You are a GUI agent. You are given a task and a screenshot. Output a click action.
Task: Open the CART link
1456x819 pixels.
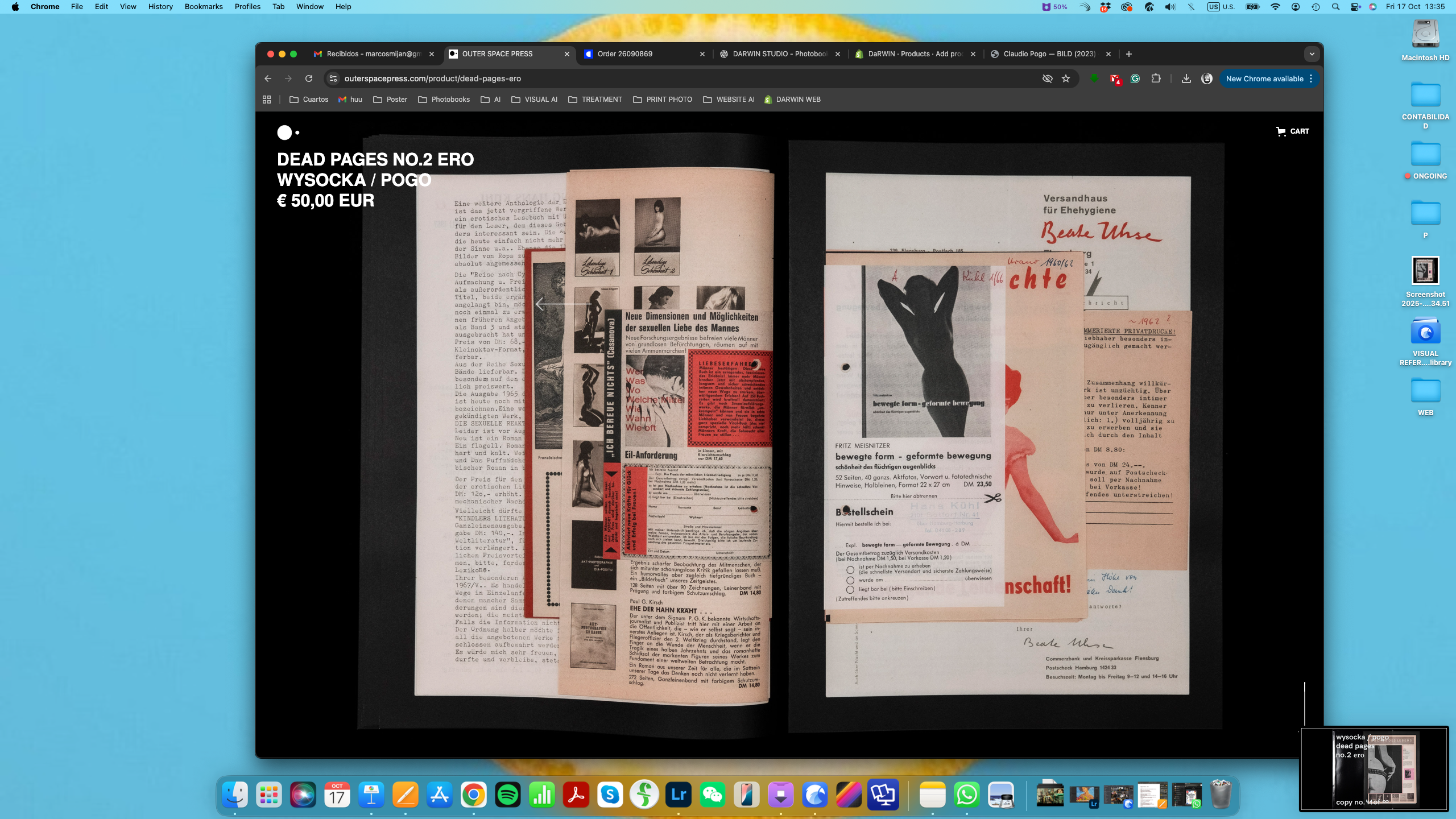(x=1293, y=131)
